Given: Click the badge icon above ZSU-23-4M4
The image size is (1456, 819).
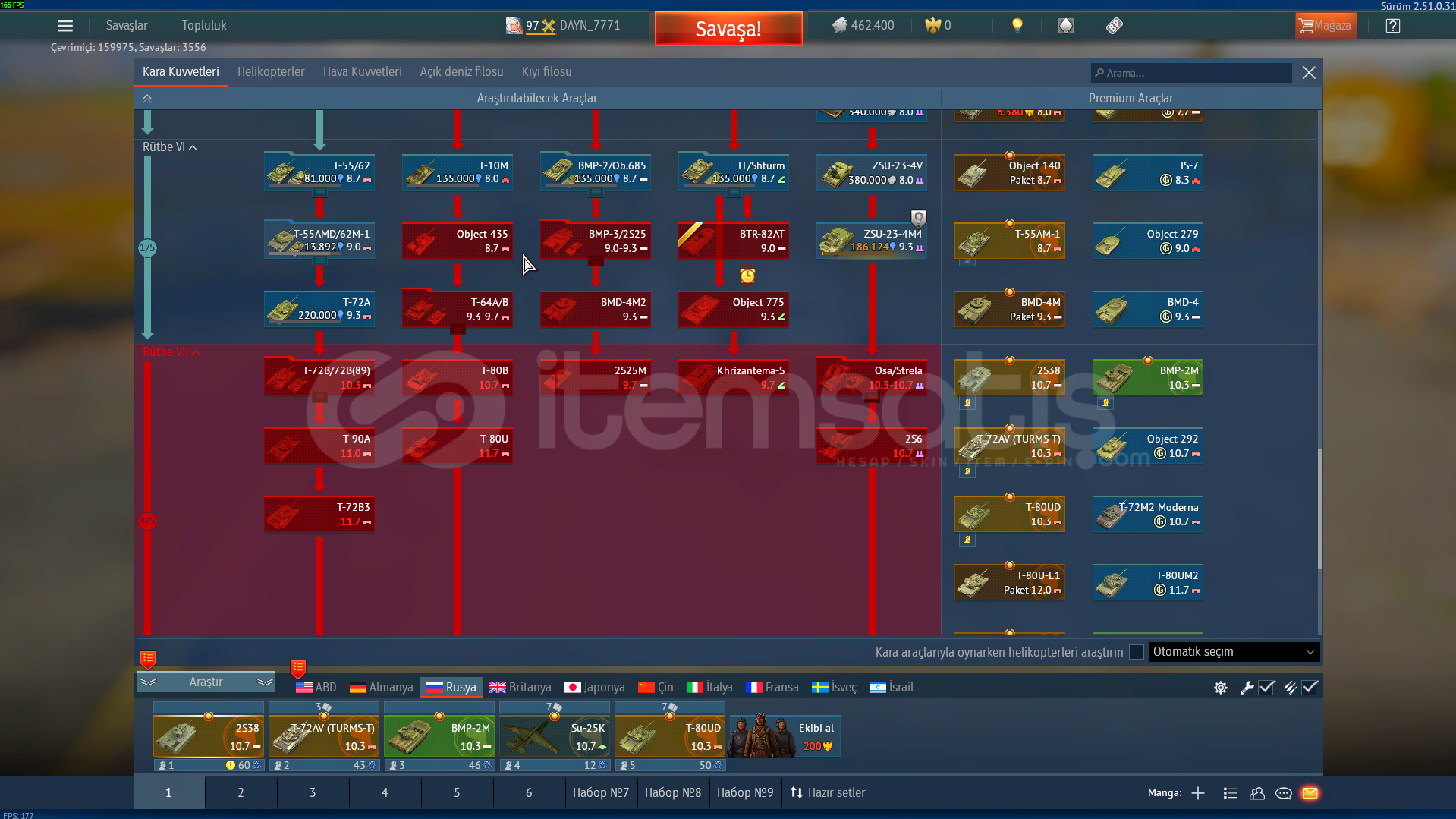Looking at the screenshot, I should click(918, 219).
